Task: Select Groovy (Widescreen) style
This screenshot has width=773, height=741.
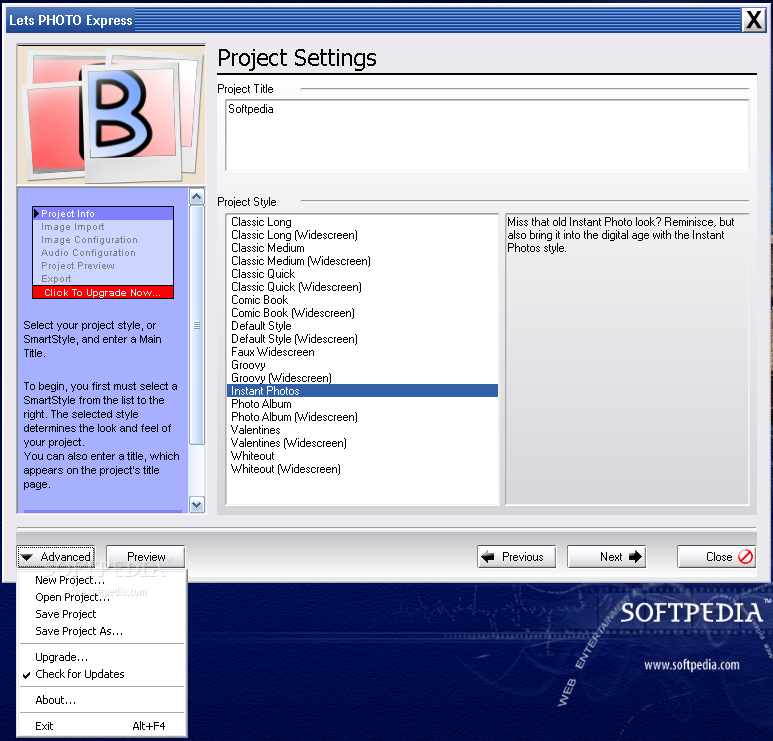Action: point(362,378)
